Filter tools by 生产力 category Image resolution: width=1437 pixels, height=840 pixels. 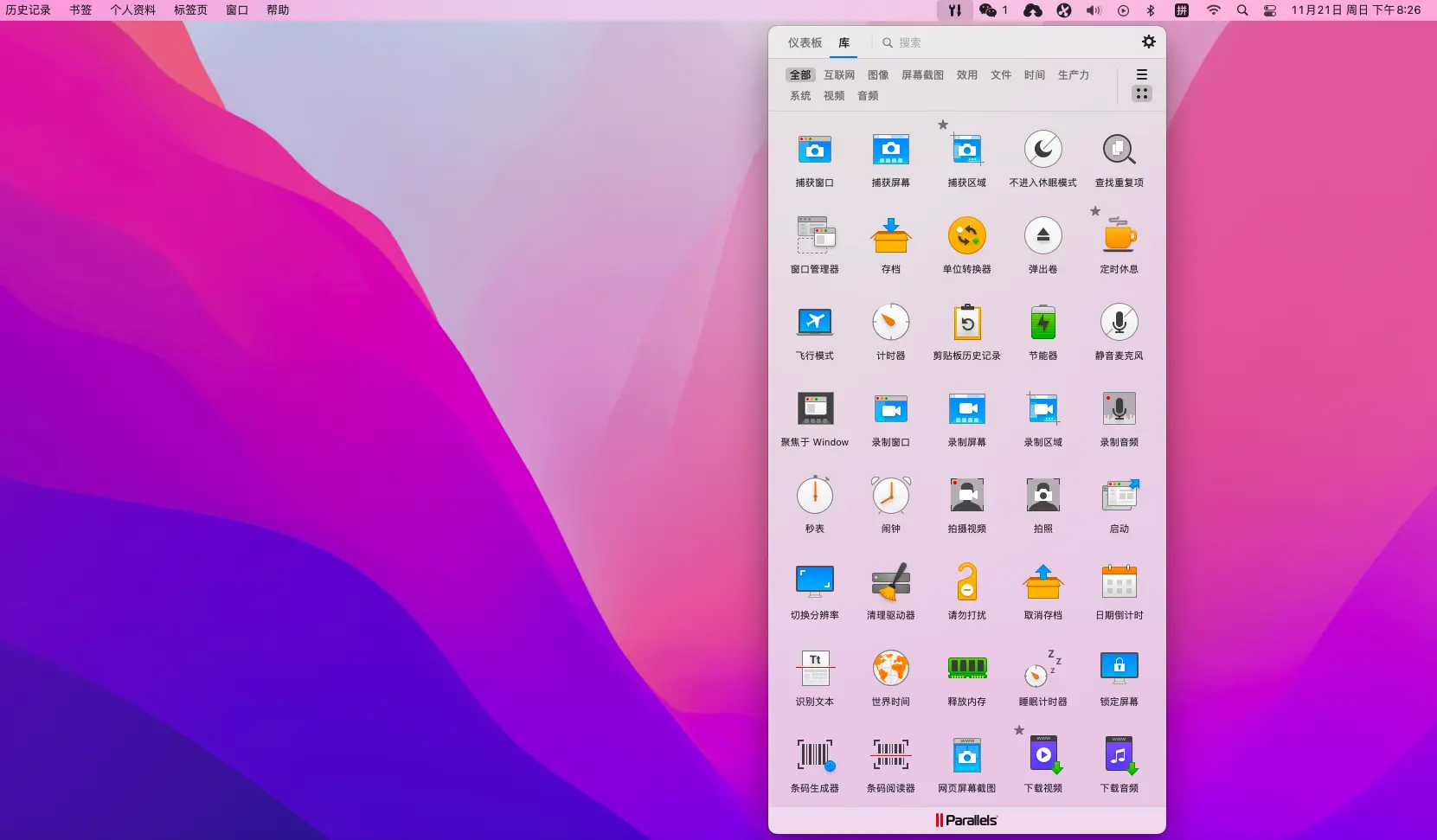(1073, 75)
